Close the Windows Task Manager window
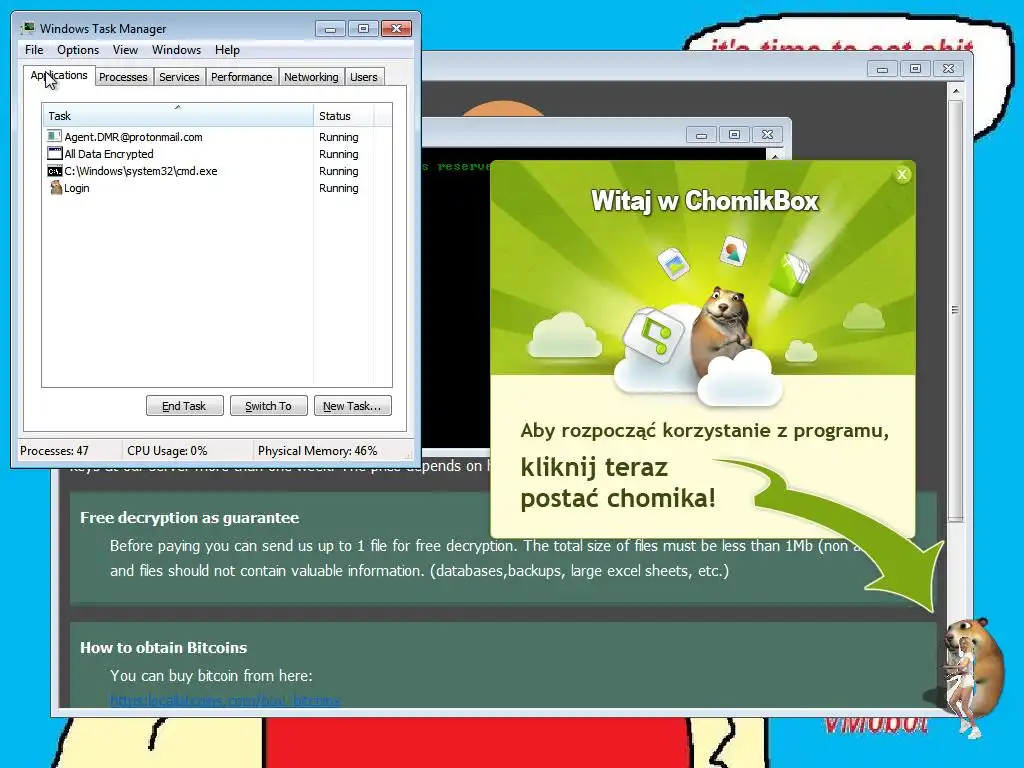The image size is (1024, 768). tap(396, 29)
